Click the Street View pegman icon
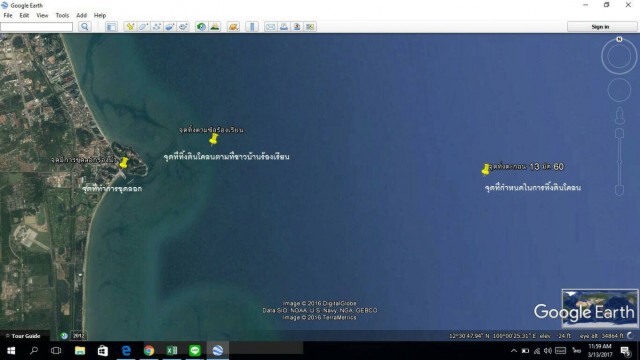 pyautogui.click(x=620, y=116)
